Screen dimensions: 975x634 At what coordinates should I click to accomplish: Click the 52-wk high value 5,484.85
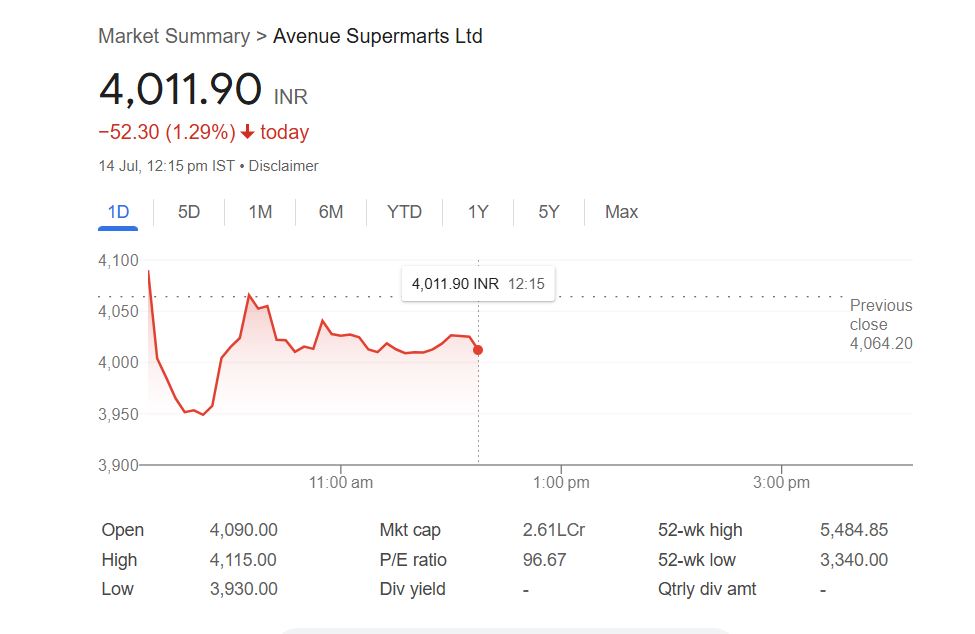853,530
